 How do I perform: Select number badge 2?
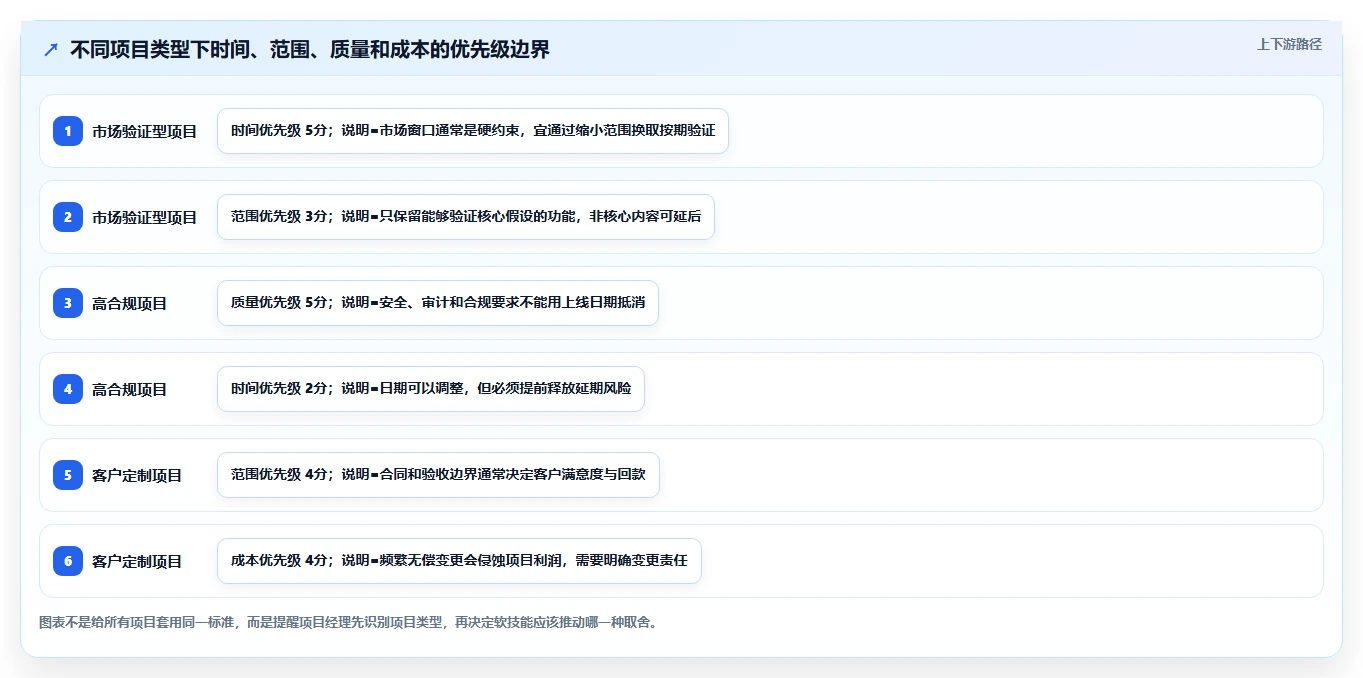(68, 217)
